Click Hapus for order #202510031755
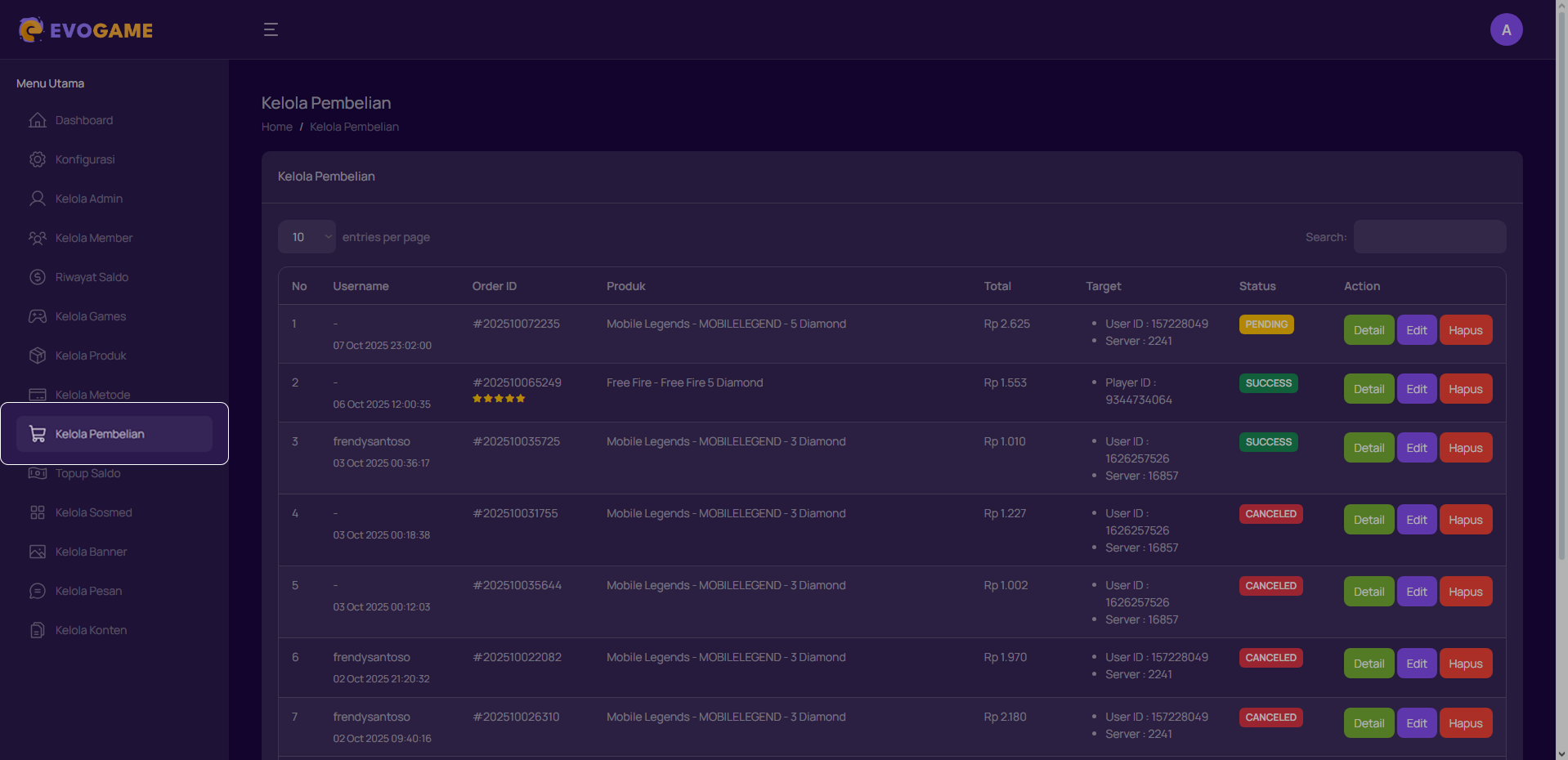Image resolution: width=1568 pixels, height=760 pixels. [x=1466, y=520]
